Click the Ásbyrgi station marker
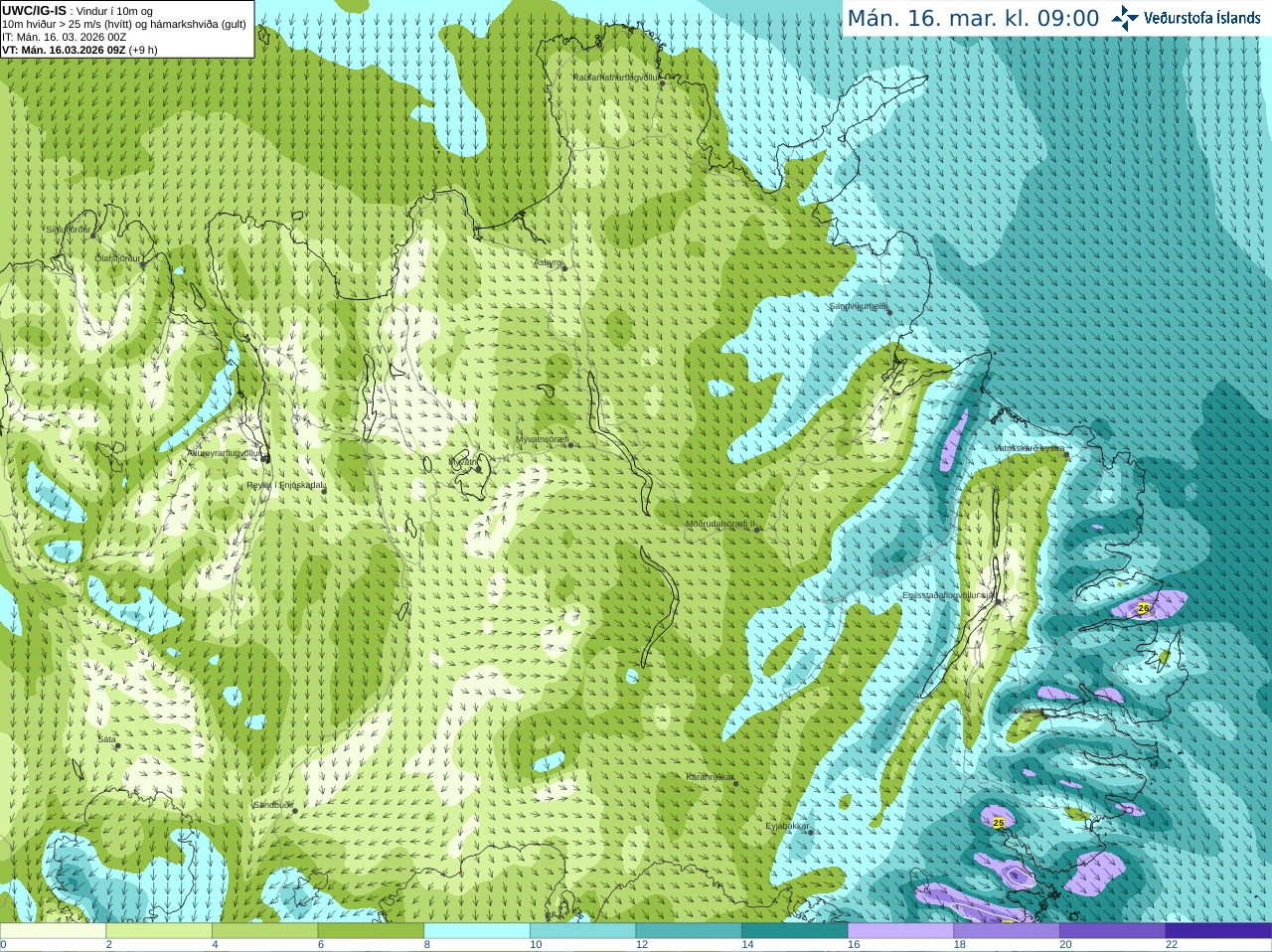The height and width of the screenshot is (952, 1272). tap(564, 268)
